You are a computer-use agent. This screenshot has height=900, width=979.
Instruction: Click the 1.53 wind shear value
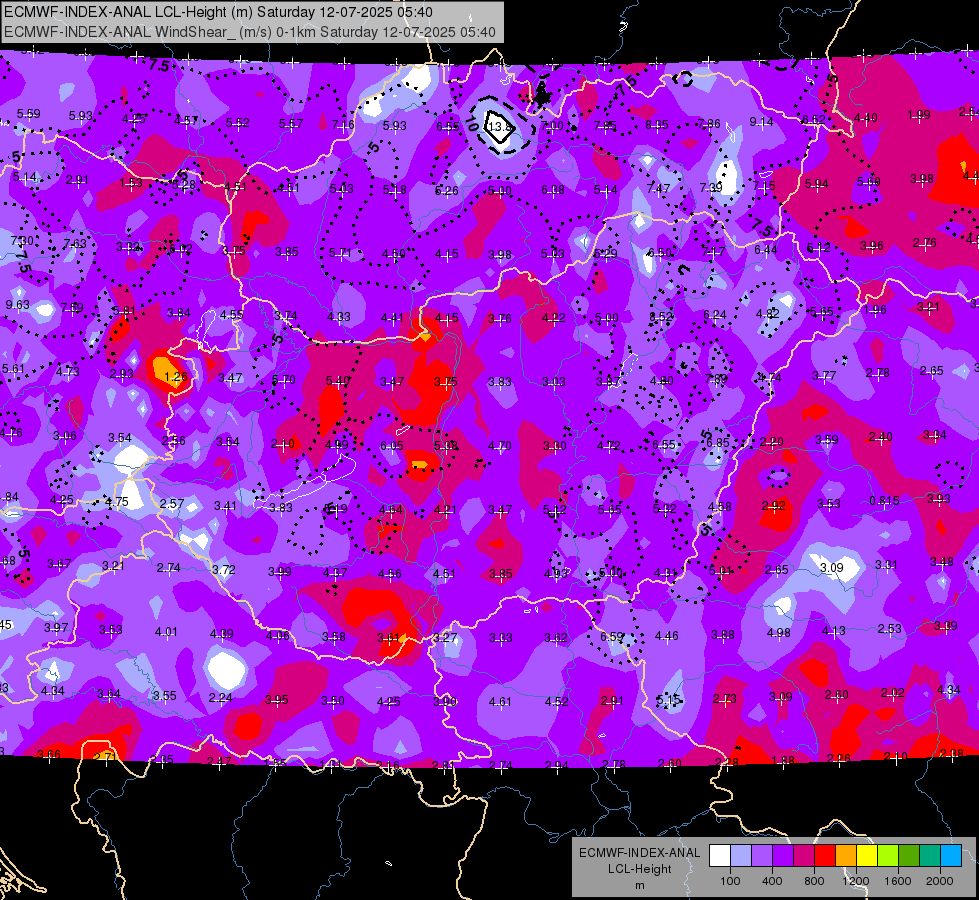point(131,182)
